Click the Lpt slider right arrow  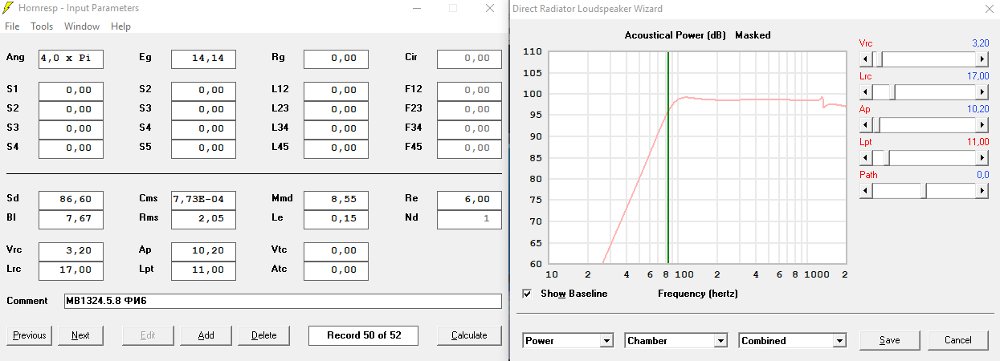pos(982,158)
